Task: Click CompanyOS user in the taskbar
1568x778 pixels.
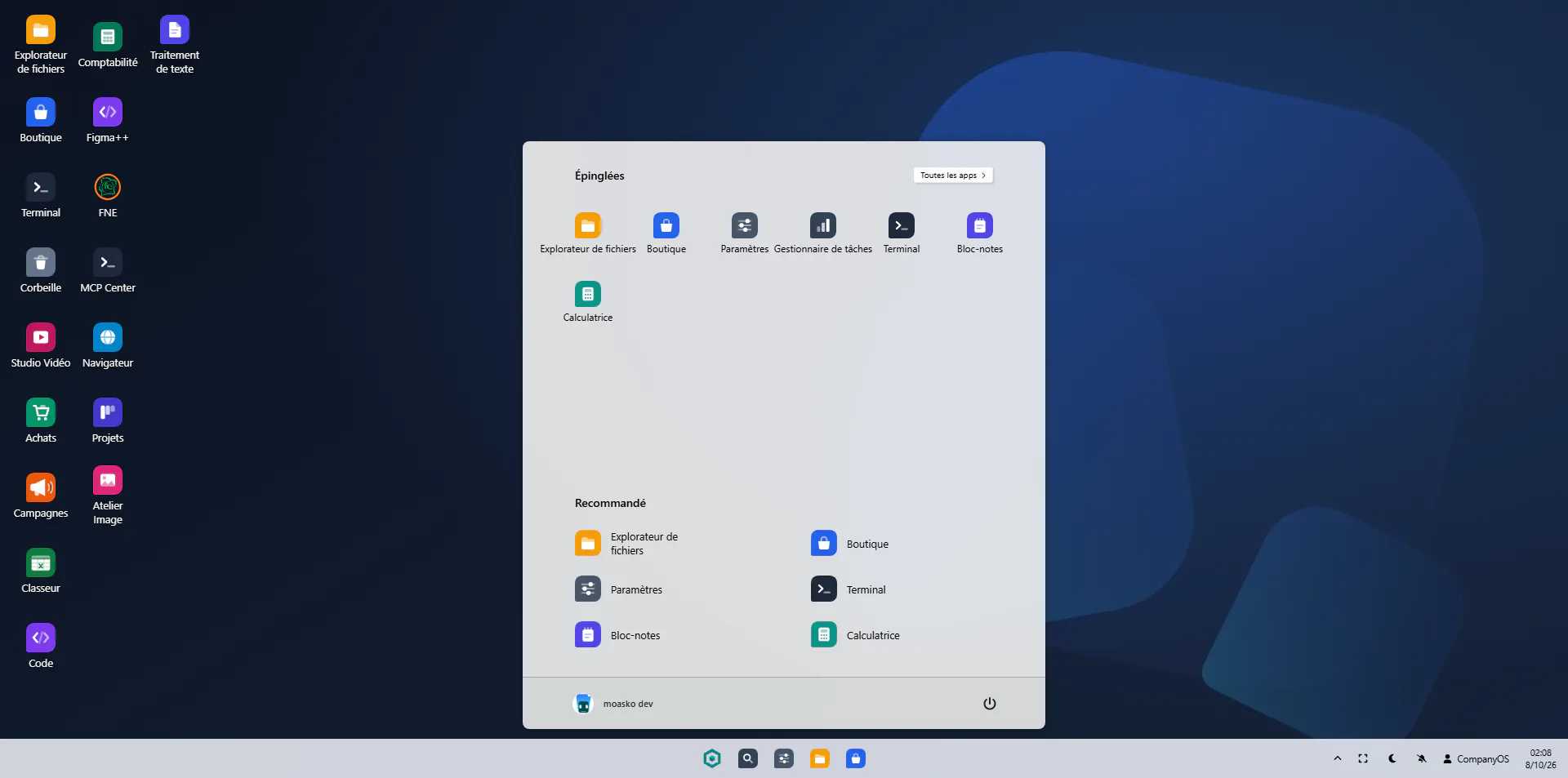Action: pyautogui.click(x=1476, y=759)
